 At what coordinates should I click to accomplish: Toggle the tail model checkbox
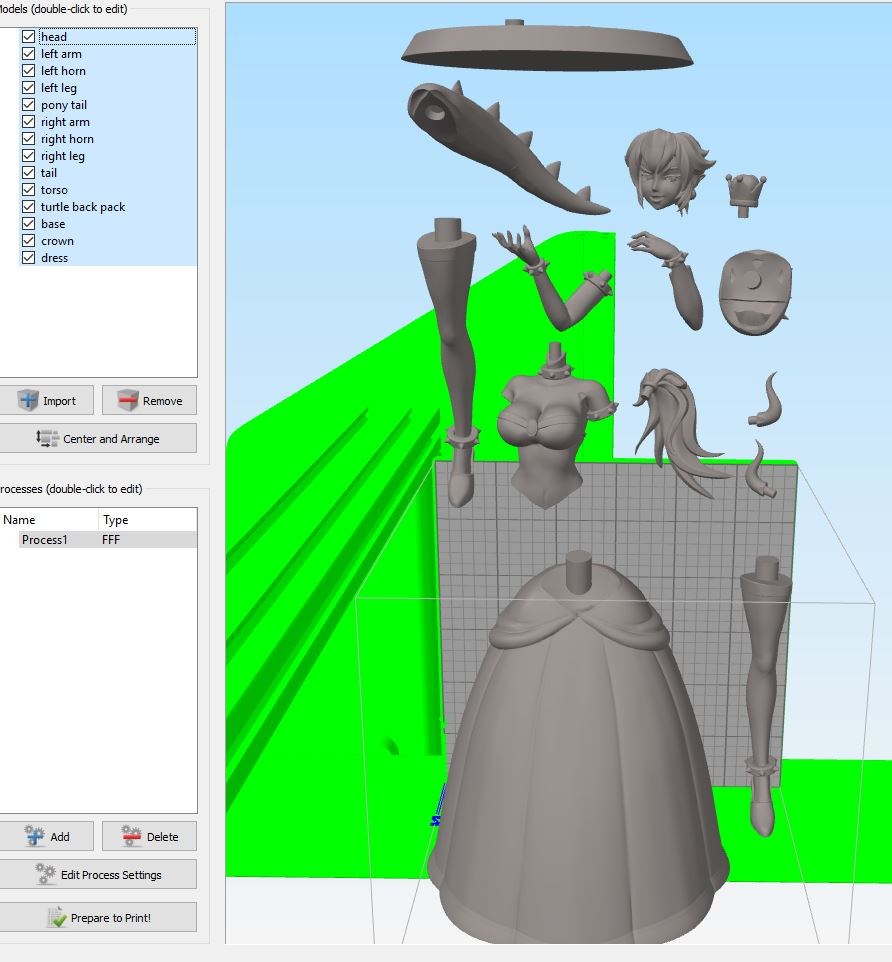click(28, 173)
